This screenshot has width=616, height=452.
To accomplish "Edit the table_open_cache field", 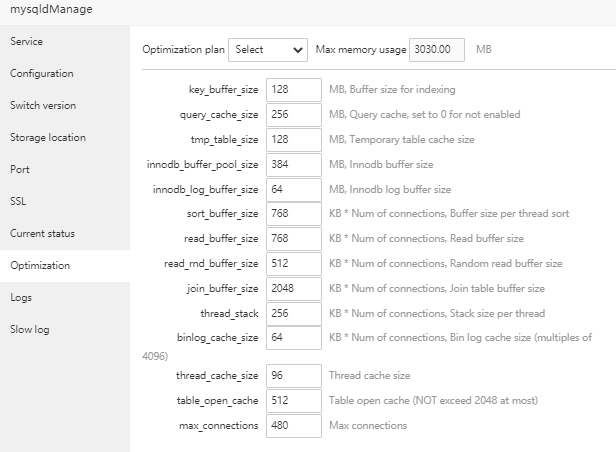I will tap(293, 400).
